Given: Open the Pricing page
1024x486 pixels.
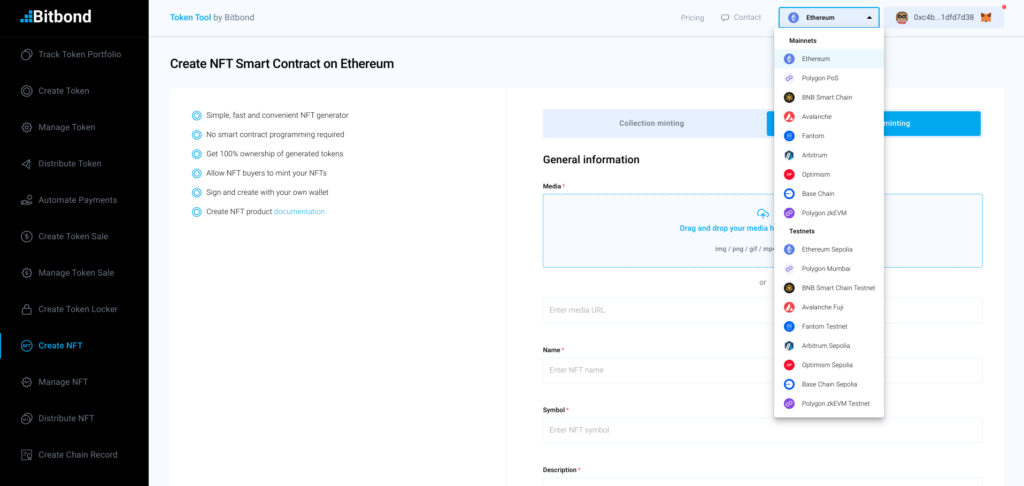Looking at the screenshot, I should (692, 18).
